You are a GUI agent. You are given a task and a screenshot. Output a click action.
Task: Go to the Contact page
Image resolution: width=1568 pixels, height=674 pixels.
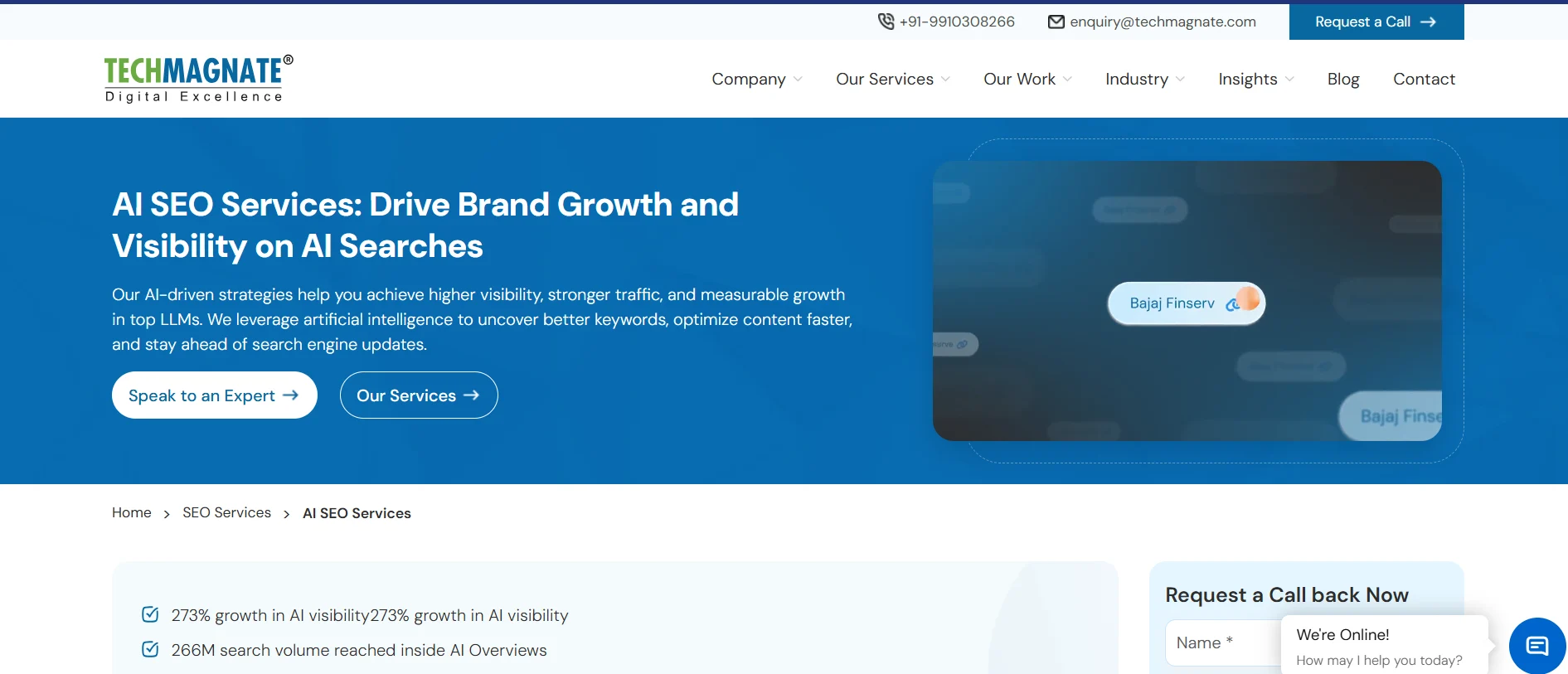(1424, 79)
